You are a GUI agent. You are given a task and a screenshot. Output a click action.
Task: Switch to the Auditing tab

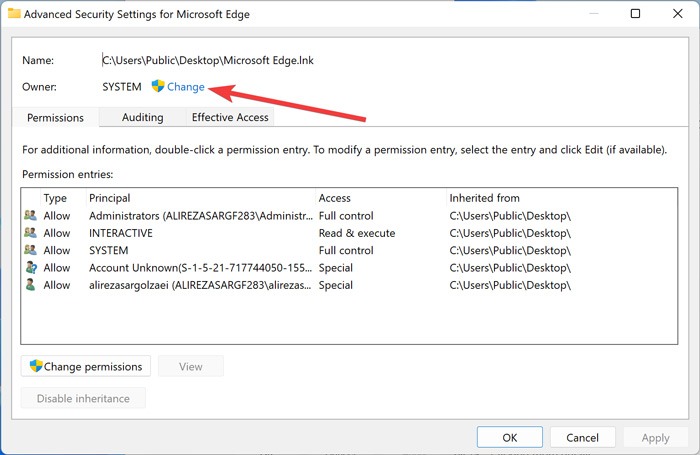tap(142, 117)
